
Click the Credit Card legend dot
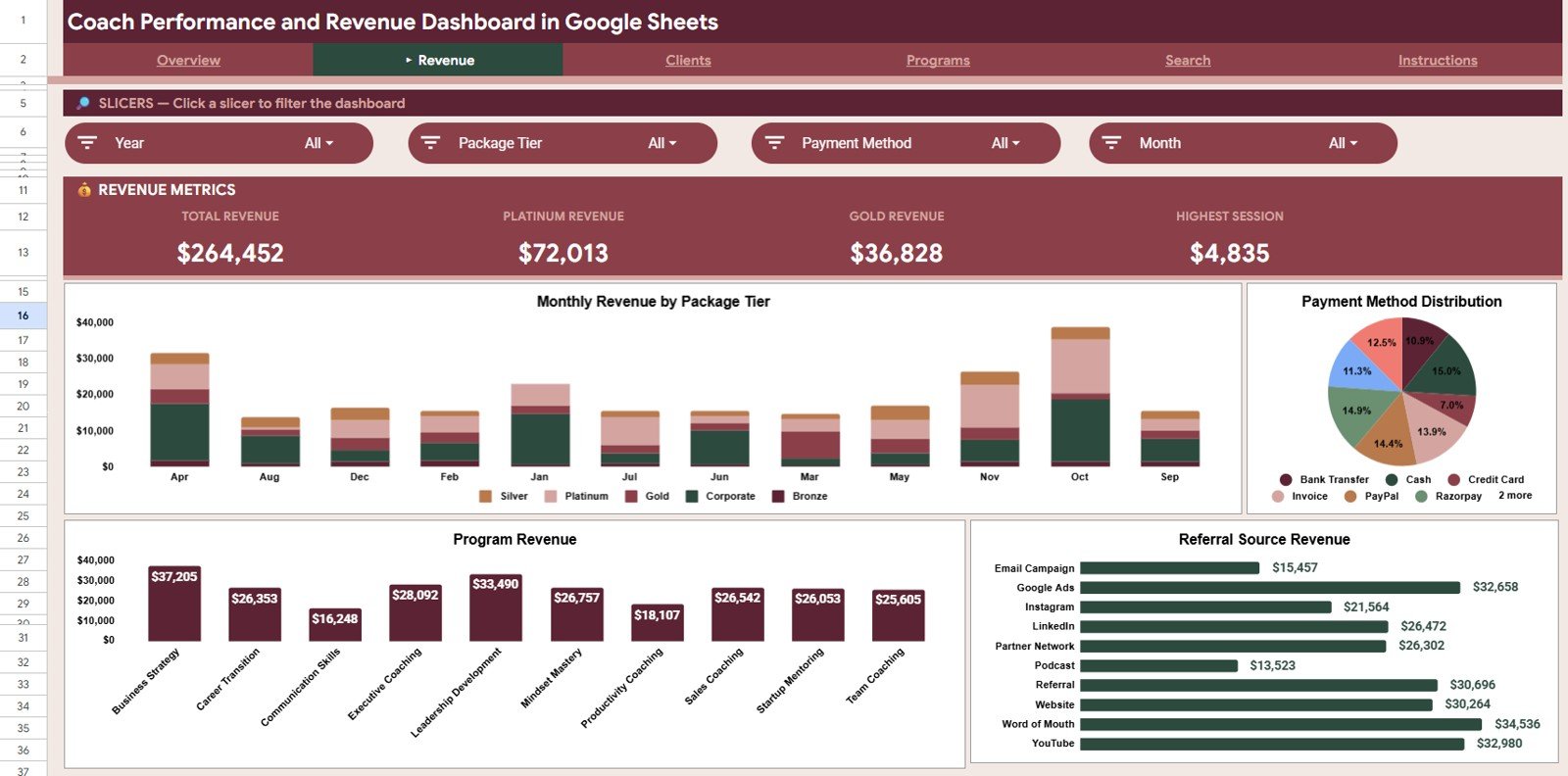pyautogui.click(x=1454, y=480)
